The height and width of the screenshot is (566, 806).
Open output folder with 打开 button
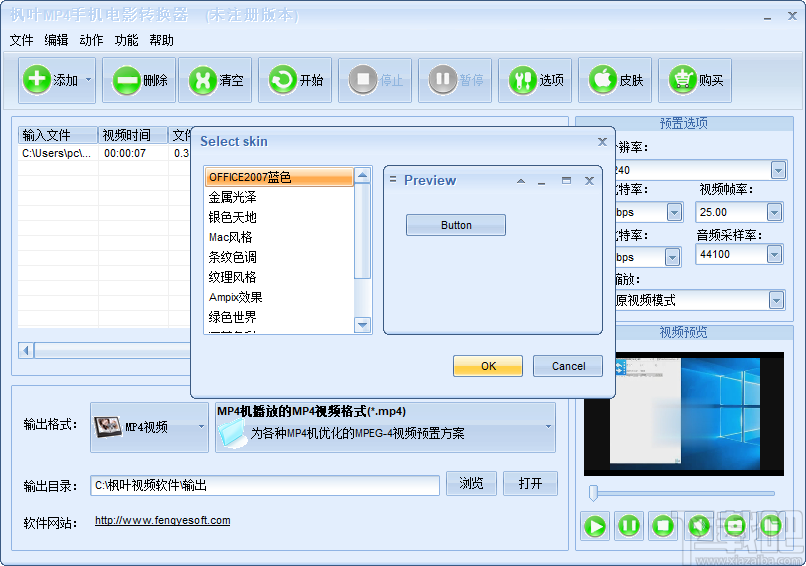530,483
